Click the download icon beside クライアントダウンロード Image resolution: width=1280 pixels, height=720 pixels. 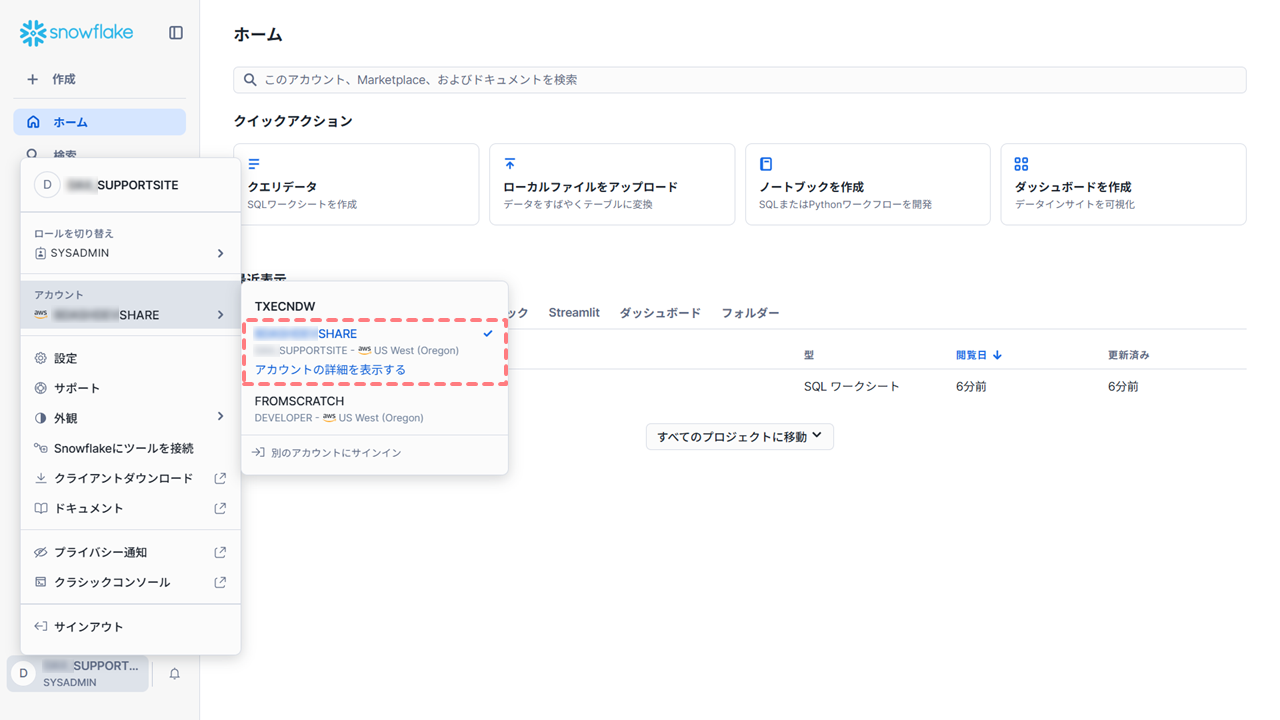pyautogui.click(x=41, y=478)
